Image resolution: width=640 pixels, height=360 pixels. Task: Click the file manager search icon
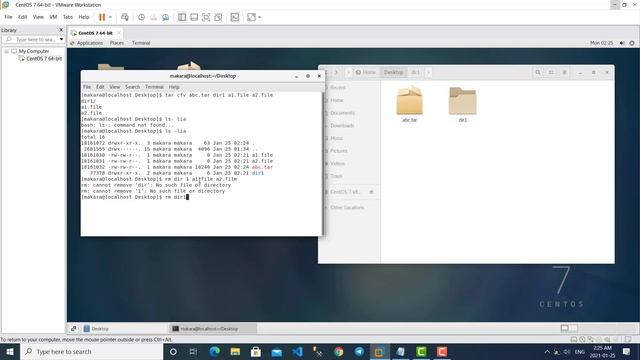(538, 72)
